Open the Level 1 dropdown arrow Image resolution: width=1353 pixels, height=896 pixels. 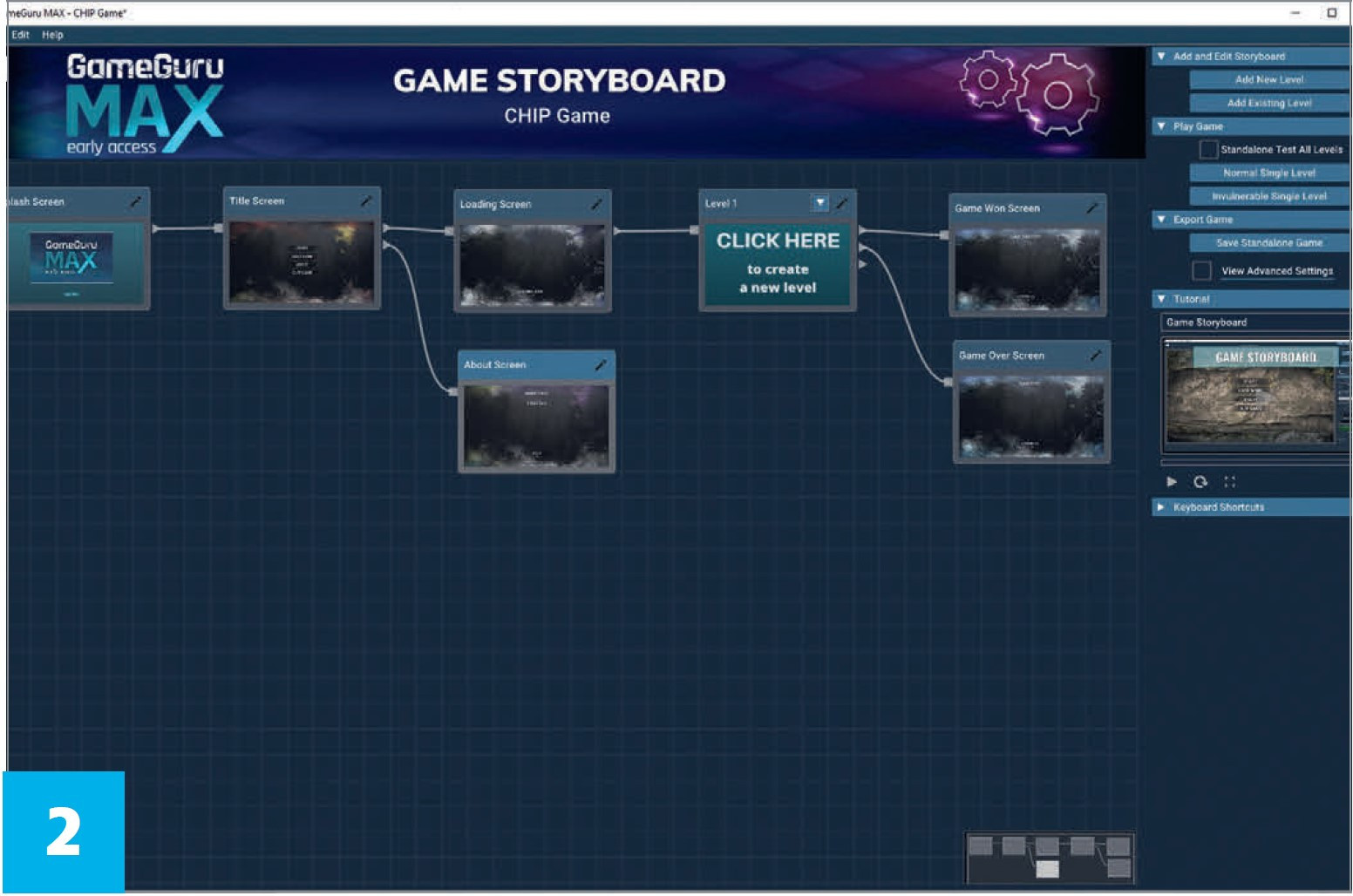[x=820, y=203]
